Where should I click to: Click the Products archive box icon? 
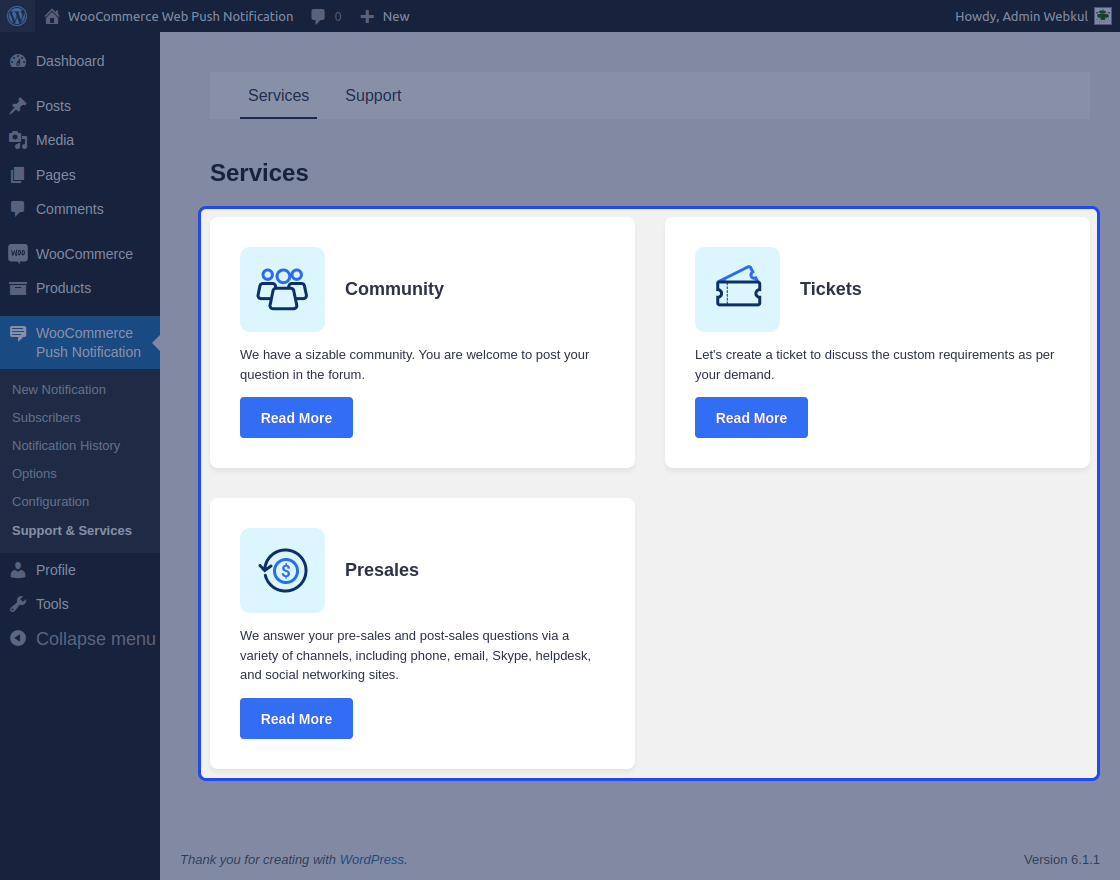click(x=18, y=289)
